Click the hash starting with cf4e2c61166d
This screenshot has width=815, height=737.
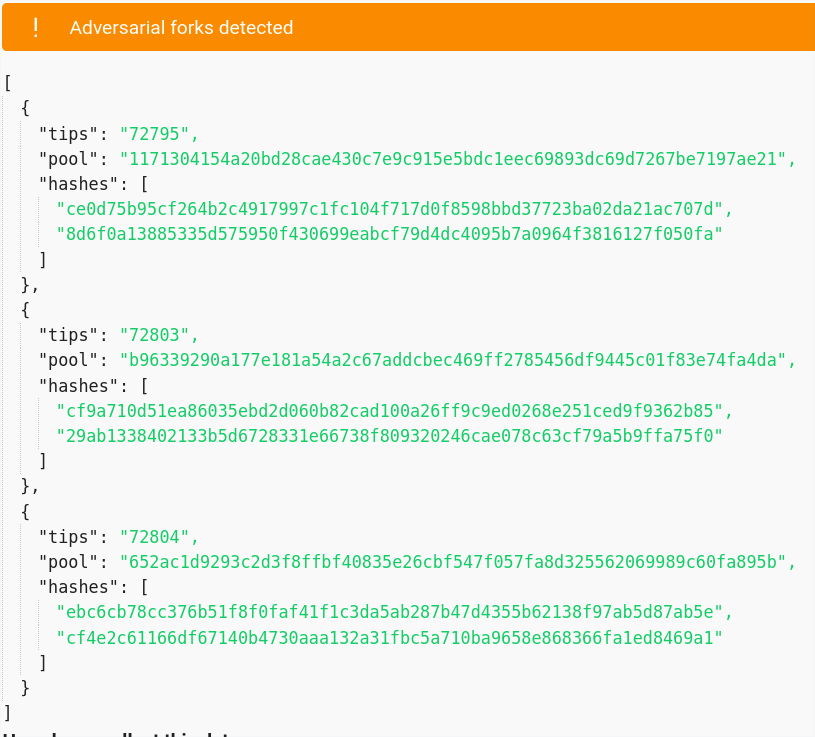(390, 638)
